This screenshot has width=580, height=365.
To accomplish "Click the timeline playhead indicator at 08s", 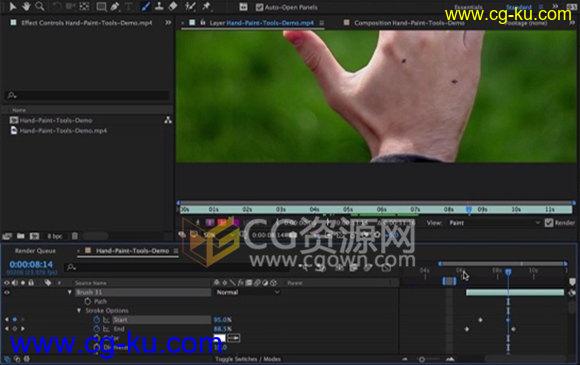I will click(x=508, y=273).
